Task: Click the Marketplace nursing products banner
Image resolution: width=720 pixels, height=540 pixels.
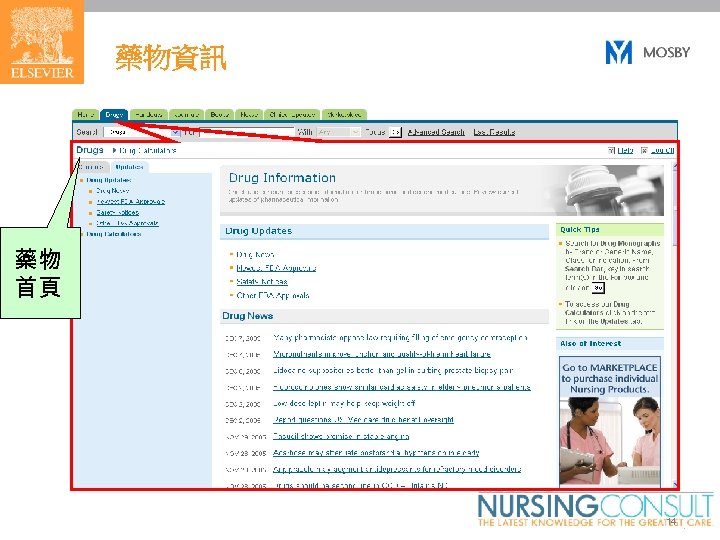Action: pyautogui.click(x=610, y=422)
